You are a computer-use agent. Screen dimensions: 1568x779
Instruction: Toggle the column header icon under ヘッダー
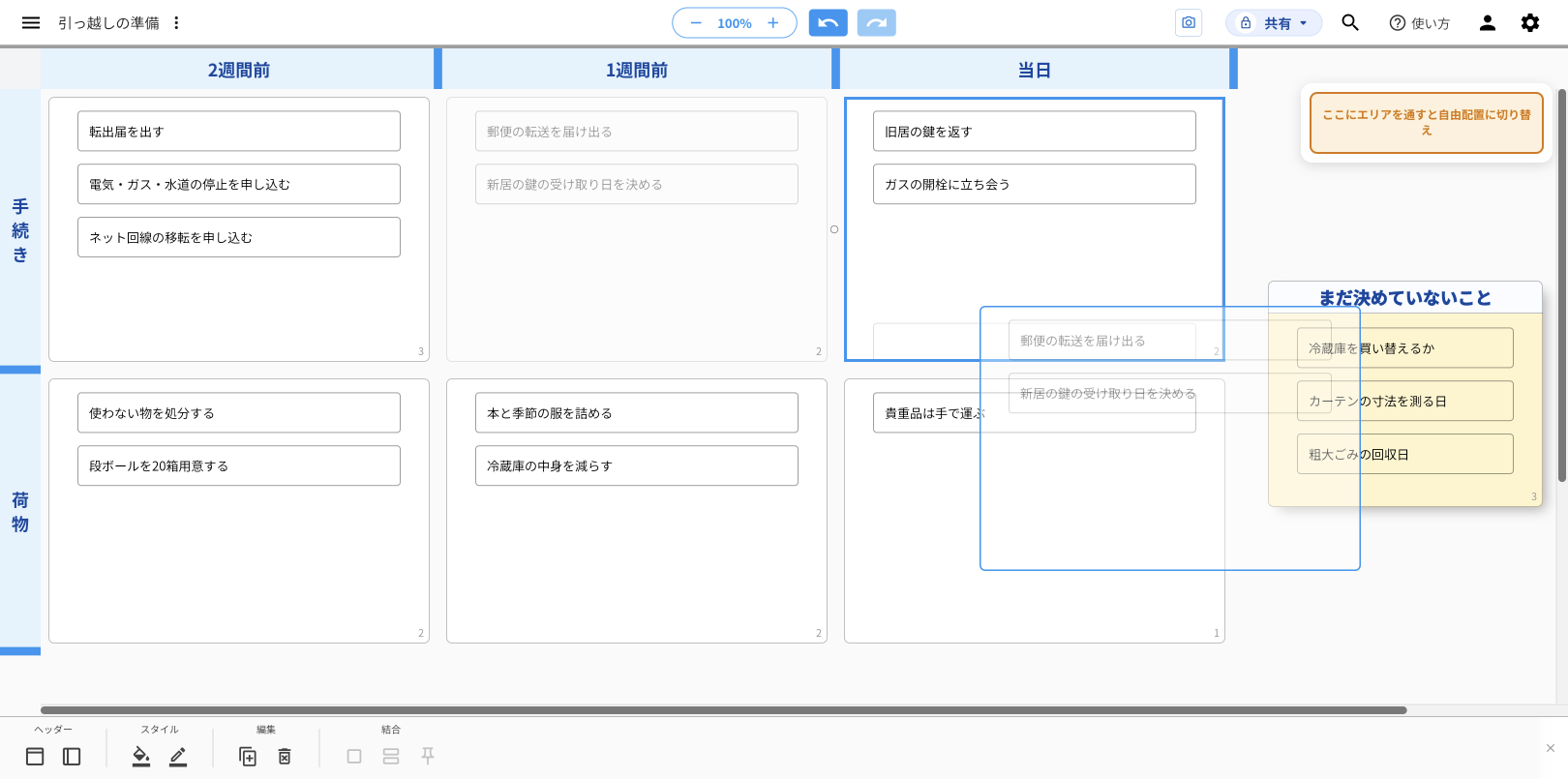tap(35, 757)
